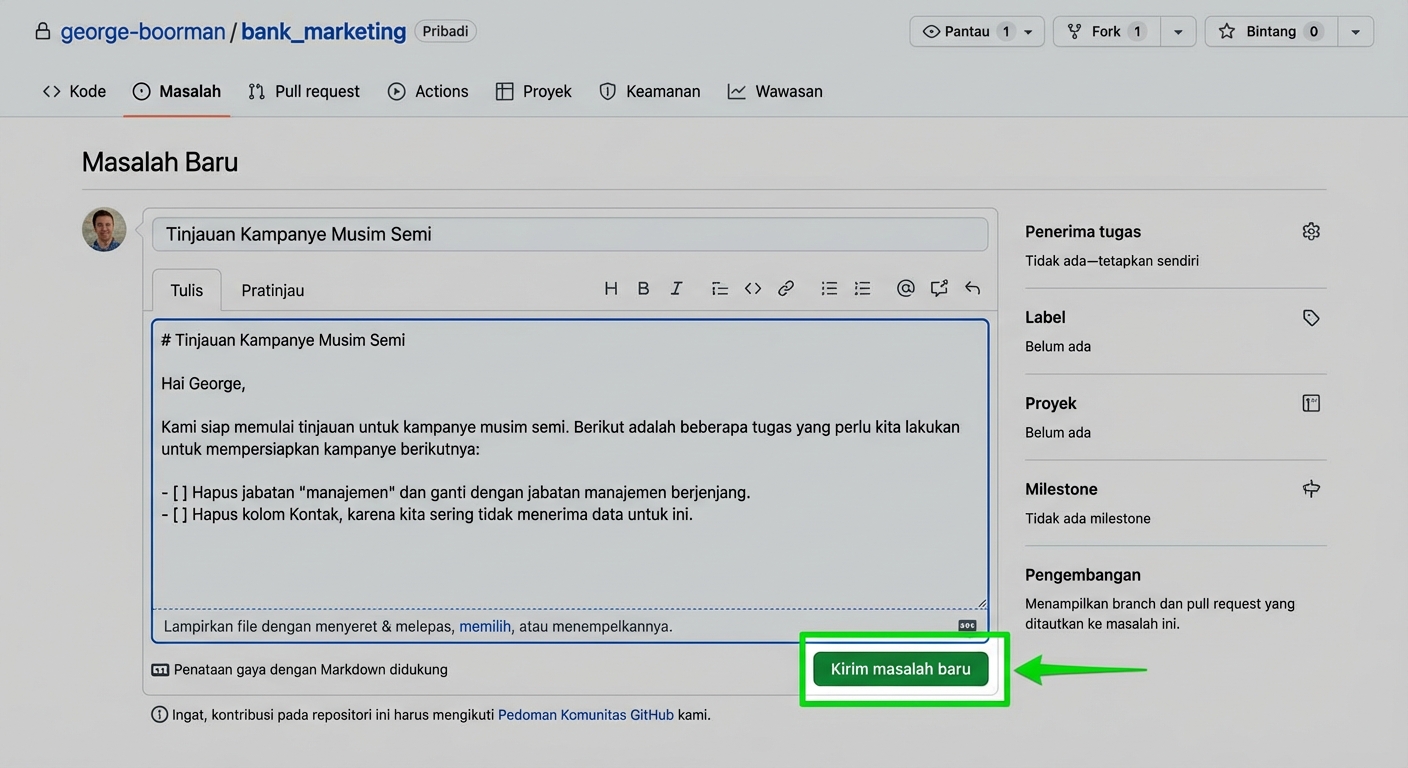Reference an issue or pull request icon

939,288
